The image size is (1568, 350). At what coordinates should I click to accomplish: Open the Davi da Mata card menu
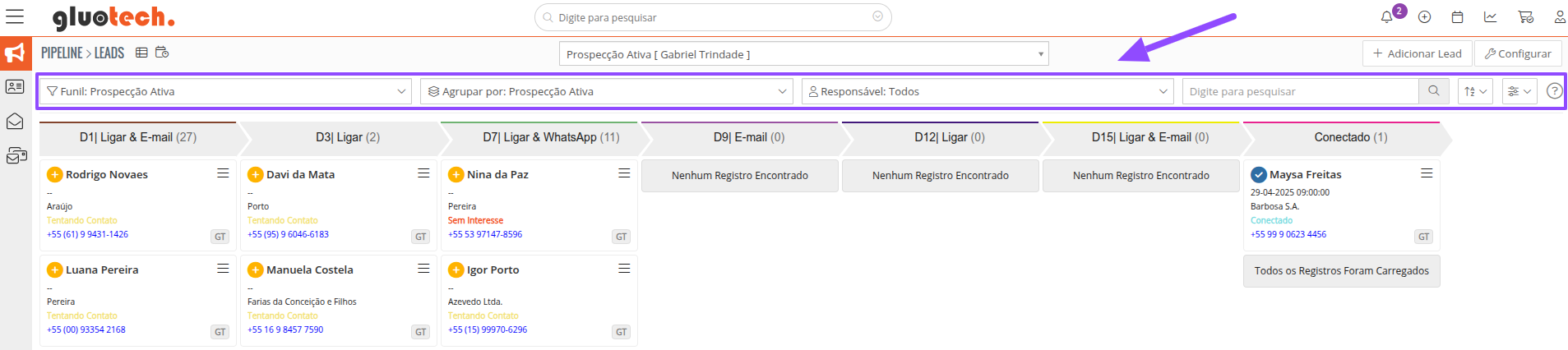click(x=423, y=173)
